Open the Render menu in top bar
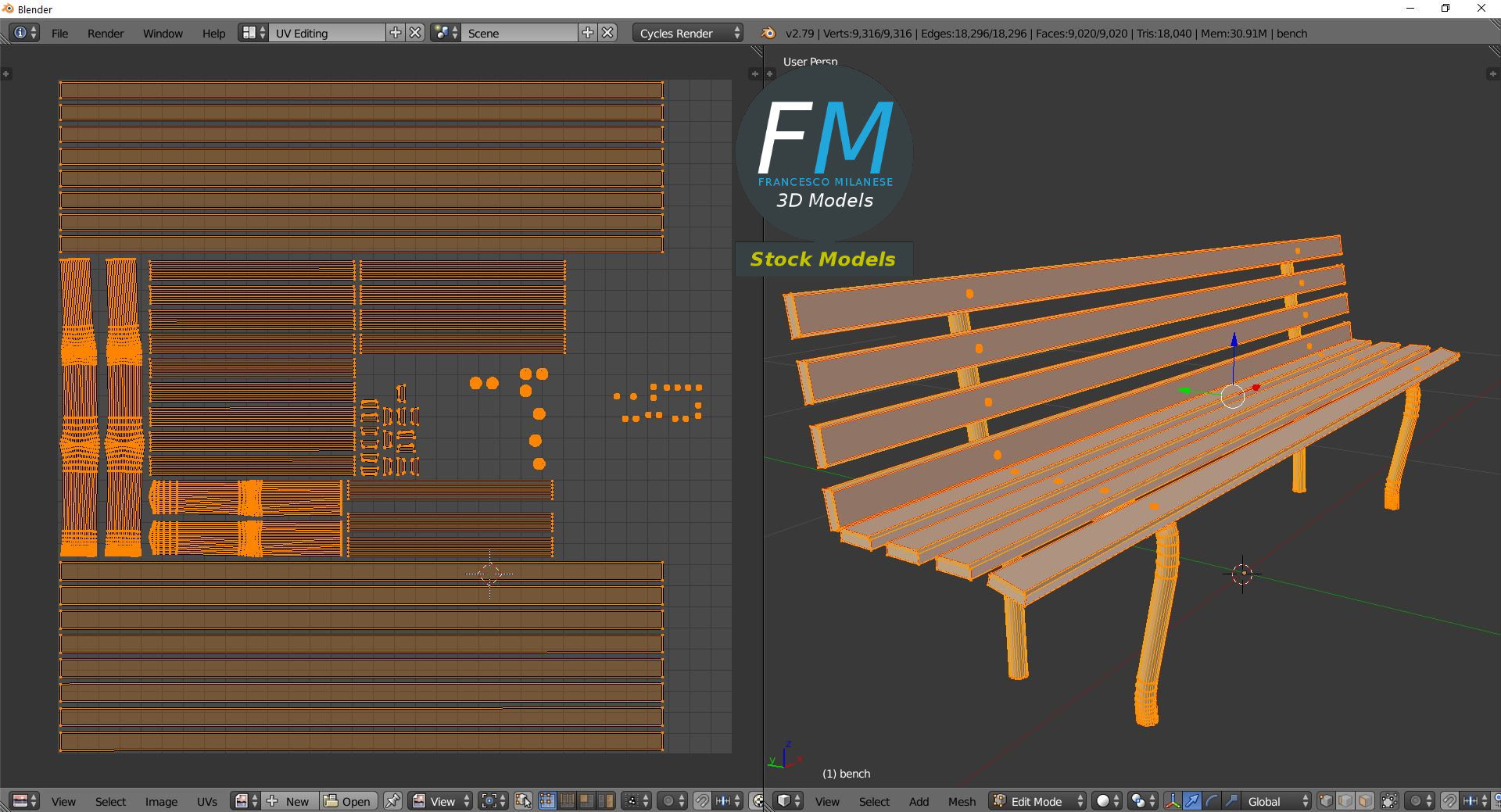This screenshot has width=1501, height=812. [106, 34]
